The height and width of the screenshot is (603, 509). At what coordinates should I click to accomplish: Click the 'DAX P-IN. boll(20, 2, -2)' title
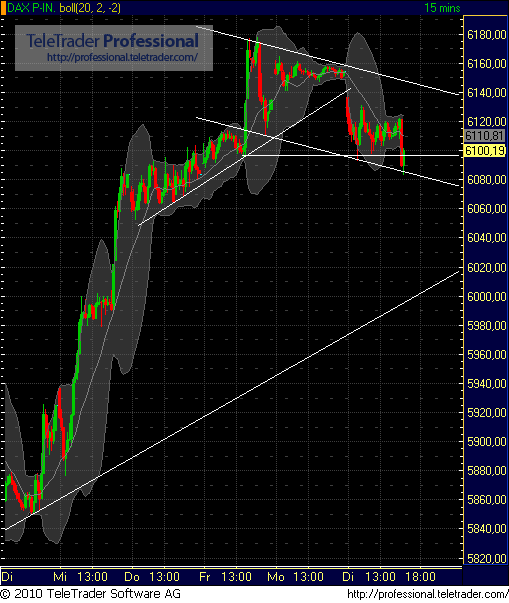pyautogui.click(x=64, y=8)
